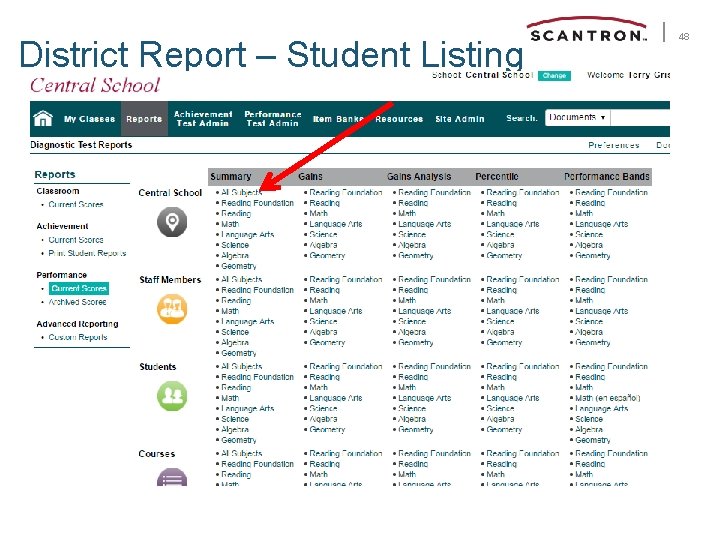Open Central School Gains Algebra
This screenshot has height=540, width=720.
323,245
